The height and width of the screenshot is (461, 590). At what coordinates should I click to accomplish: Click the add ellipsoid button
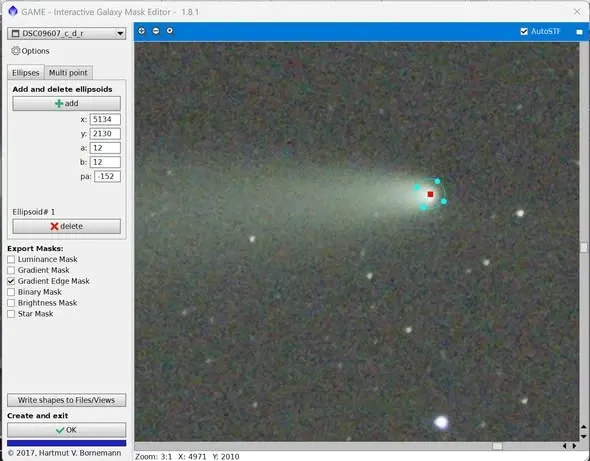[x=67, y=103]
